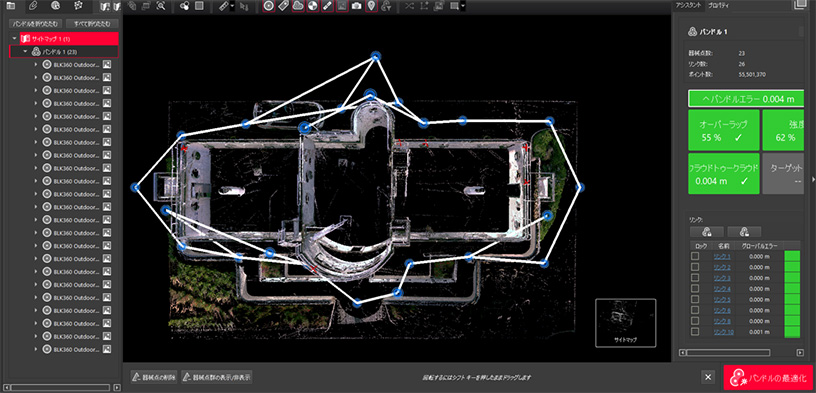The height and width of the screenshot is (393, 816).
Task: Select the ruler measure tool
Action: 223,6
